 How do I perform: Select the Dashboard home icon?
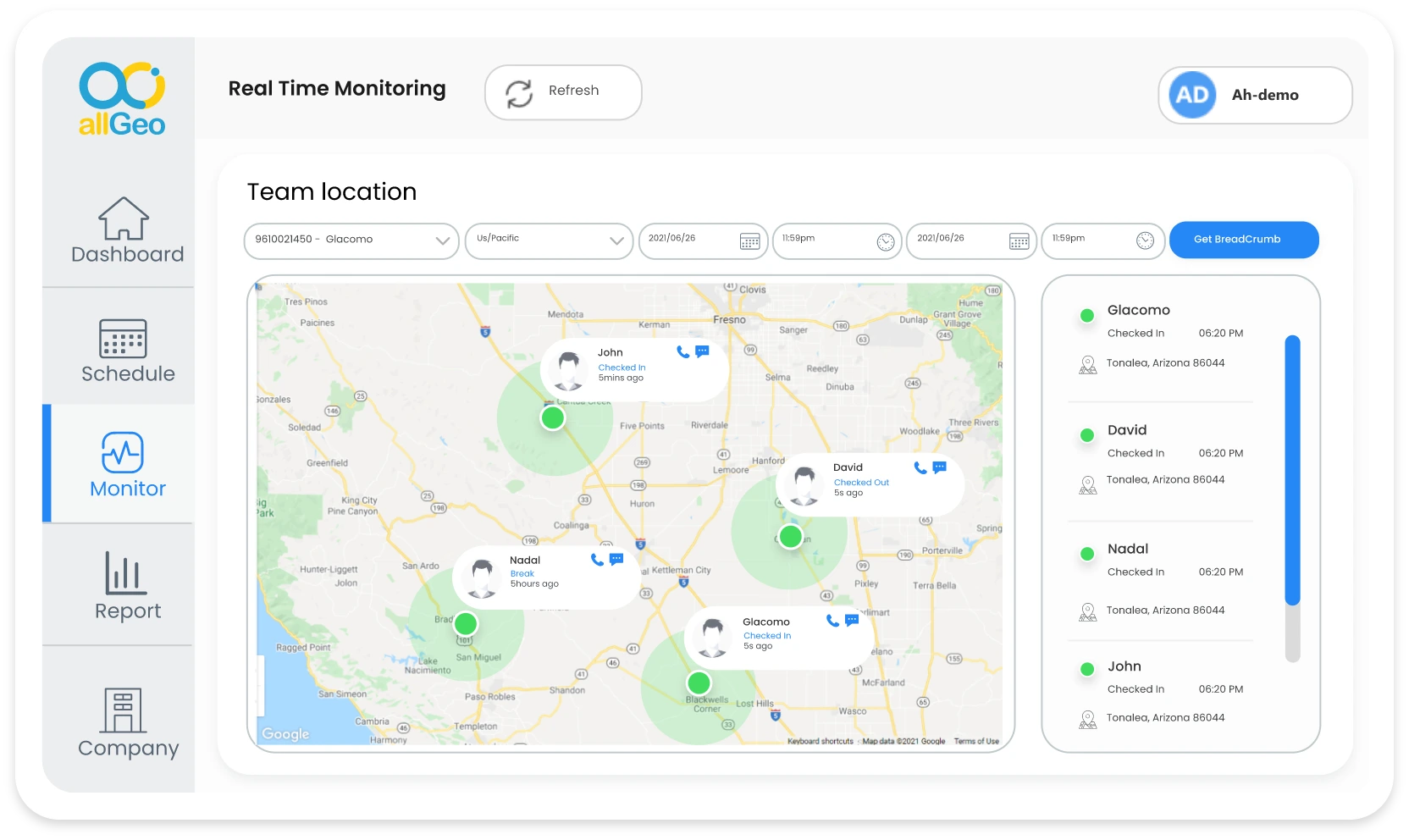tap(124, 218)
